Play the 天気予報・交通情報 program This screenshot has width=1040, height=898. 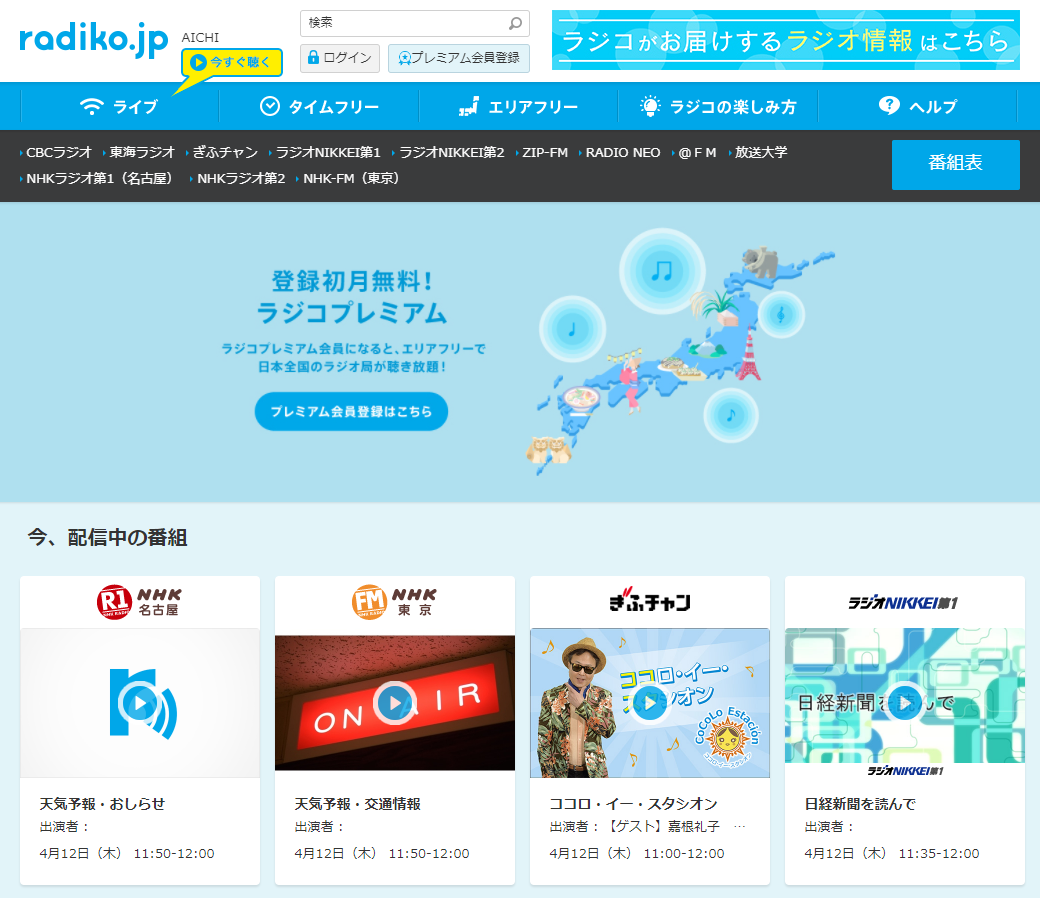(x=395, y=702)
